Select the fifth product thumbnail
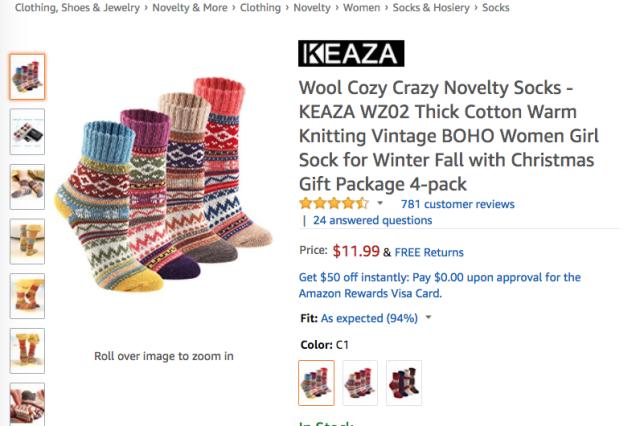 (x=27, y=296)
